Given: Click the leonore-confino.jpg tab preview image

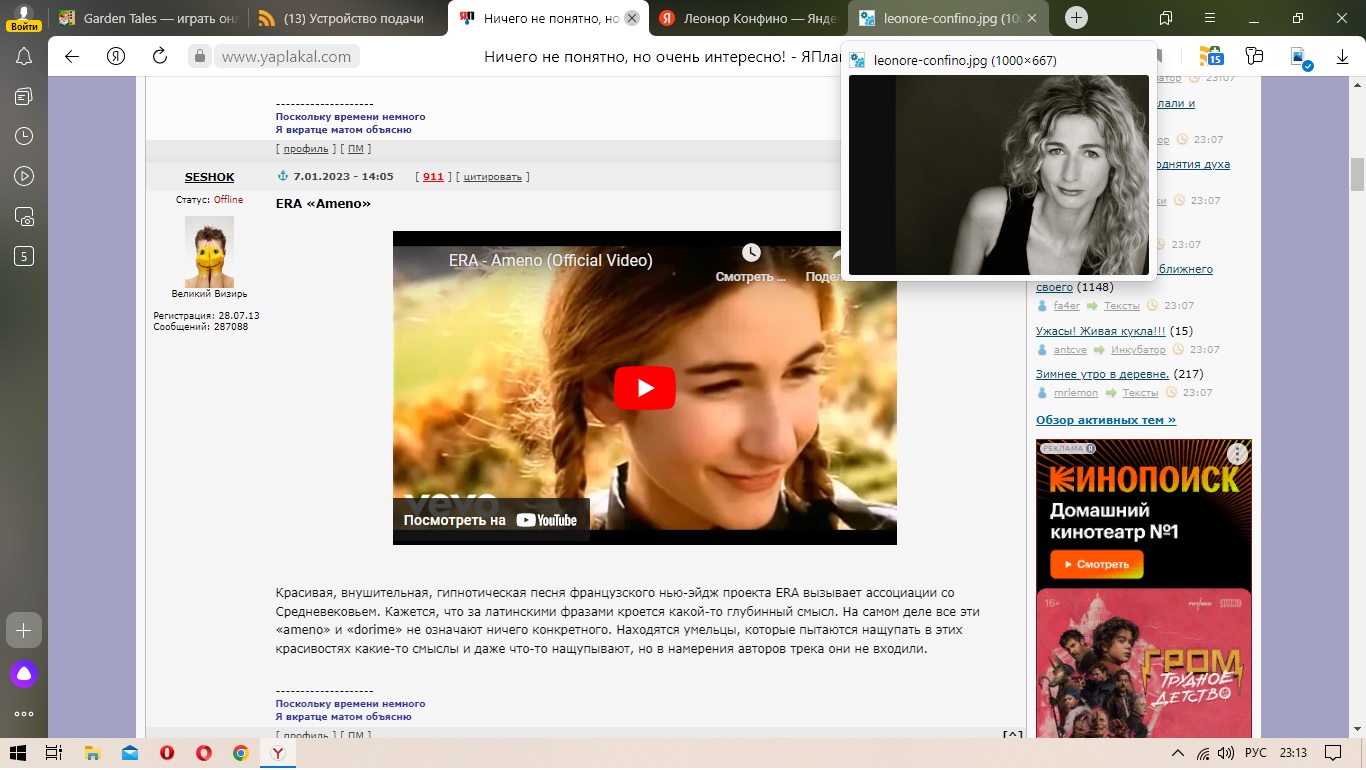Looking at the screenshot, I should 999,175.
